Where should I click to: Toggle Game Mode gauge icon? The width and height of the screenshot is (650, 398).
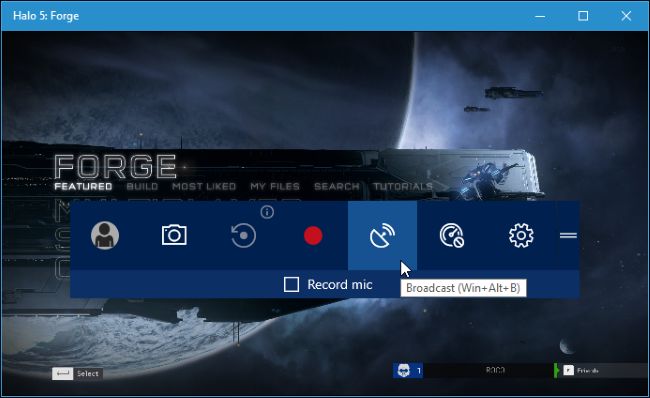coord(452,235)
